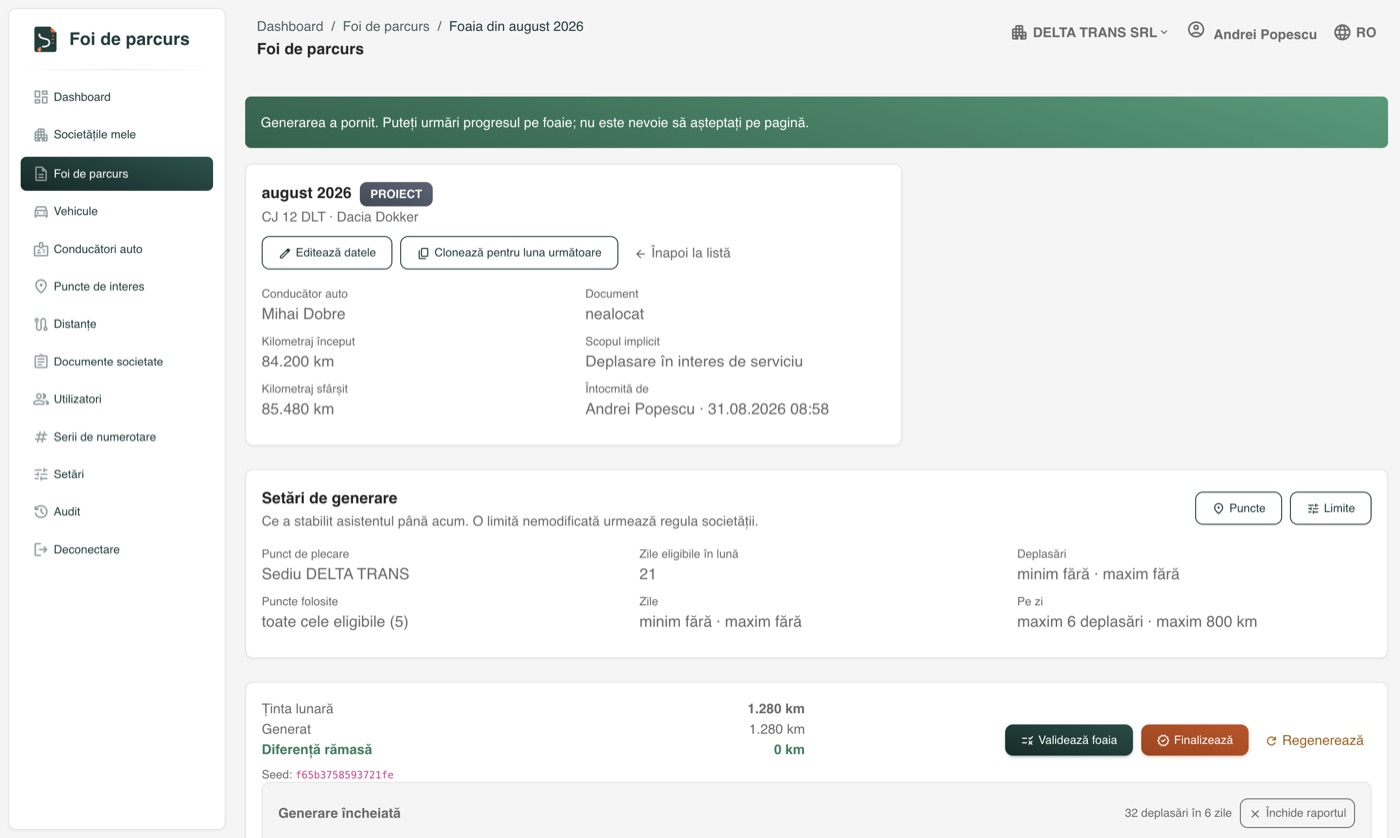
Task: Click the 85.480 km end odometer value
Action: [298, 409]
